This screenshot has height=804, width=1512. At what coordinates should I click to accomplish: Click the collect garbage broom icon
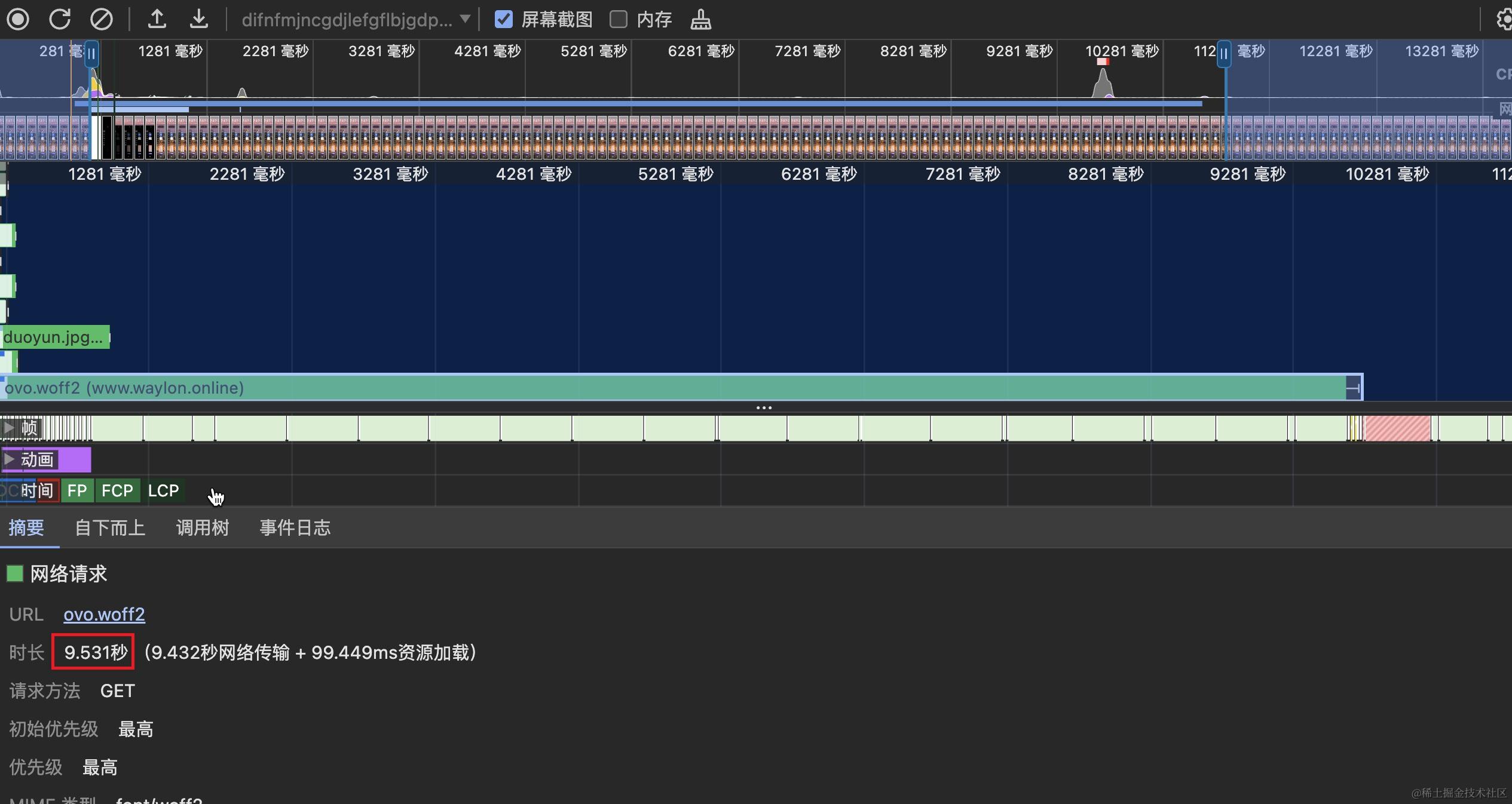700,19
